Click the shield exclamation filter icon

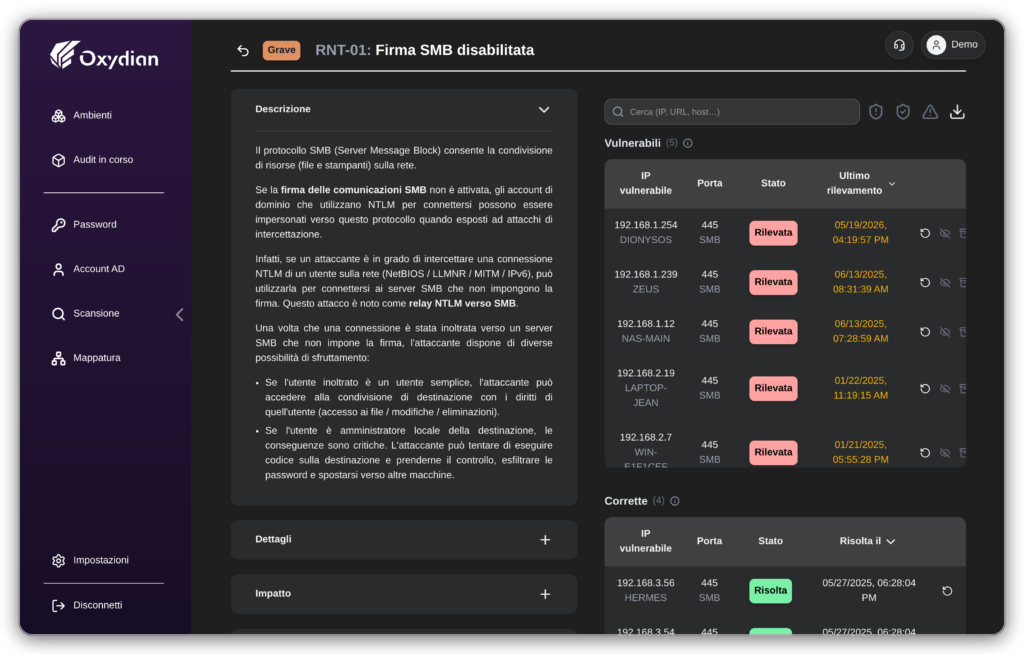tap(876, 112)
